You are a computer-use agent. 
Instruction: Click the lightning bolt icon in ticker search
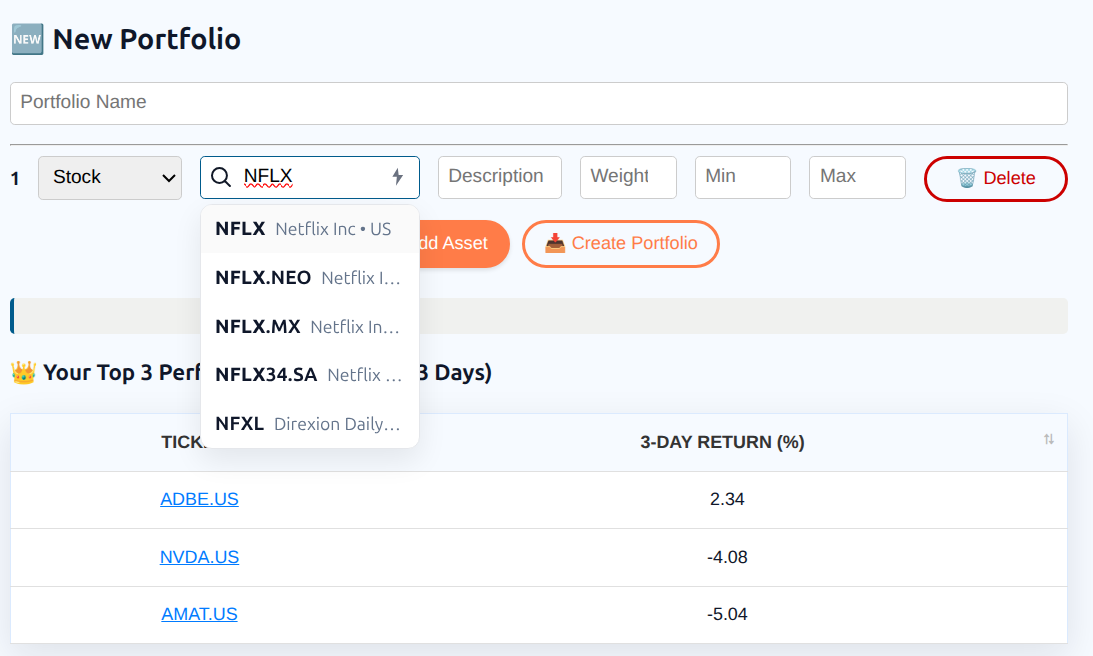[397, 177]
